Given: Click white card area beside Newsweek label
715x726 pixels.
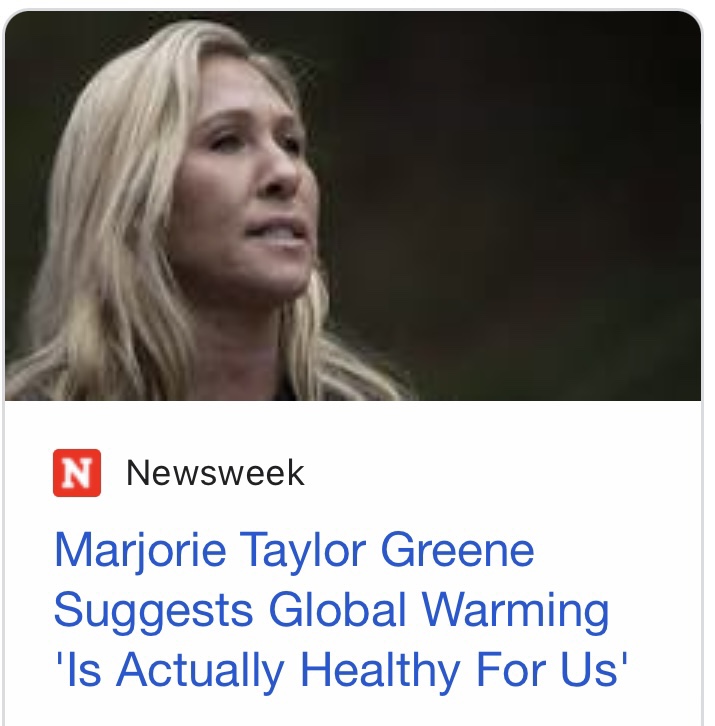Looking at the screenshot, I should 500,473.
